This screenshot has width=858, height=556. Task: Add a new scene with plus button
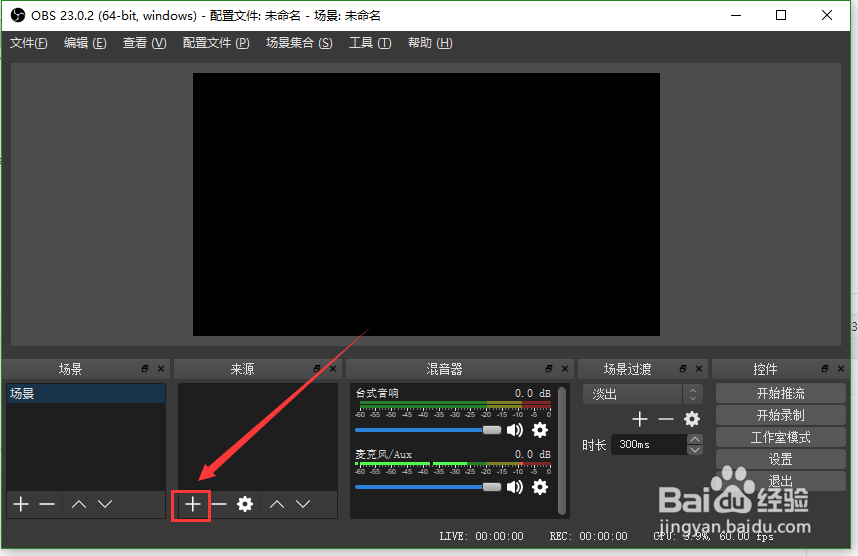(x=21, y=504)
